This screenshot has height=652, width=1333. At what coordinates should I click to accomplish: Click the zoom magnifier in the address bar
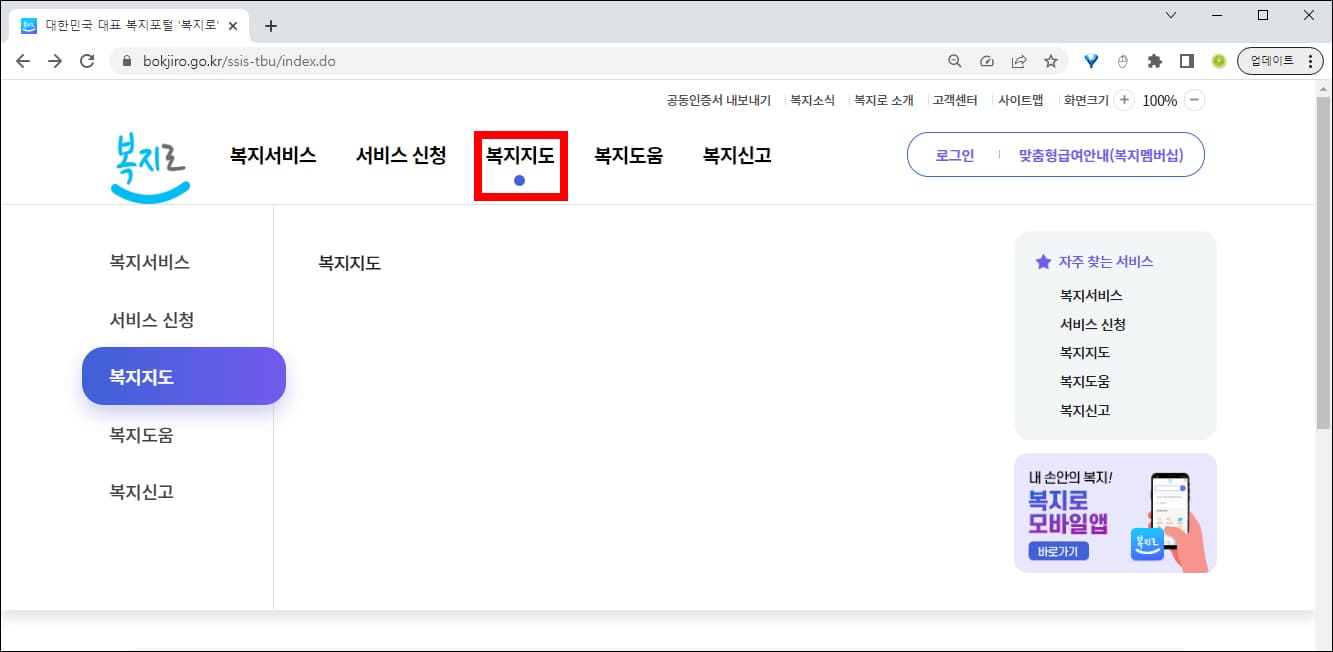click(954, 60)
